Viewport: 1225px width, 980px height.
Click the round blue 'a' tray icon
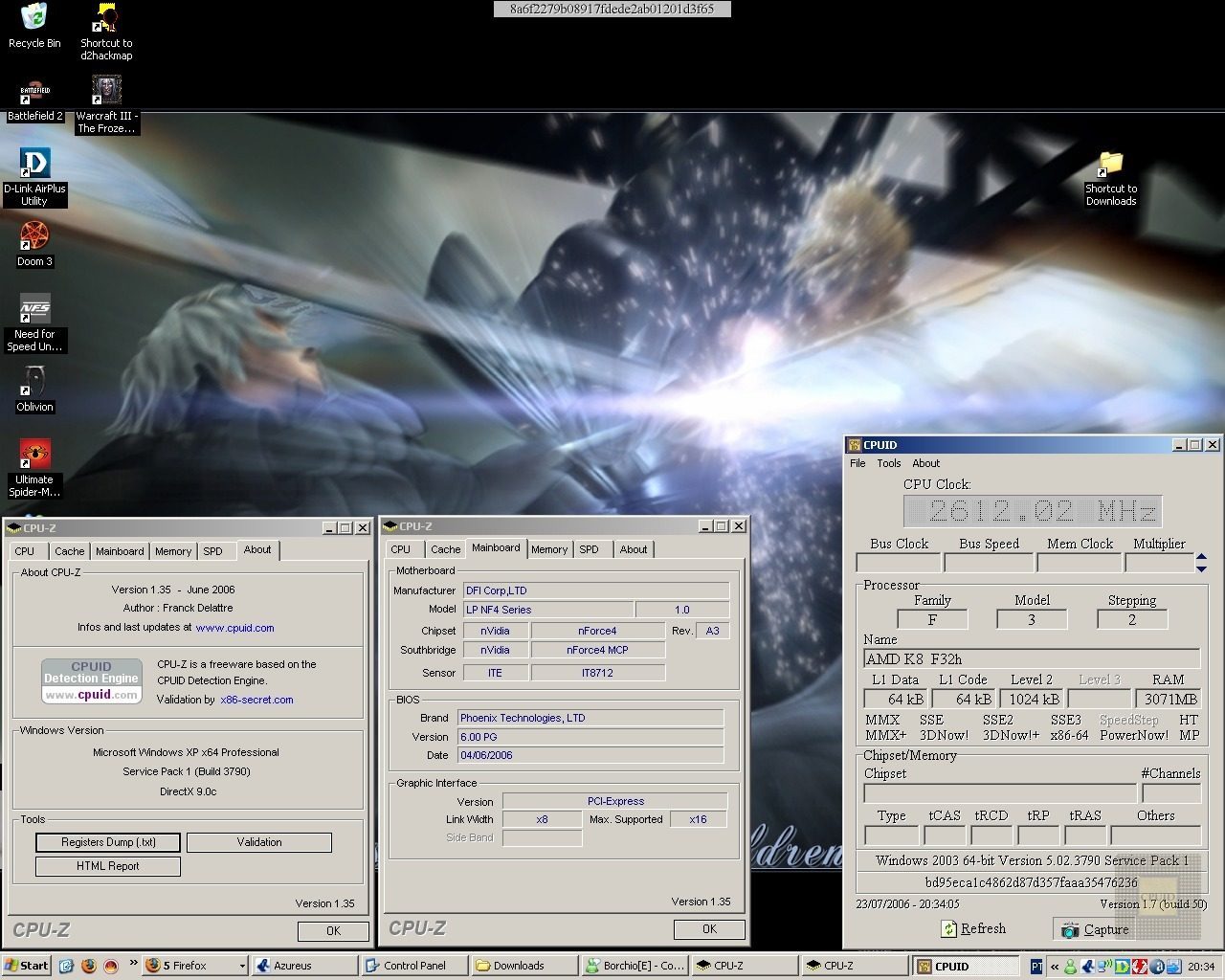pos(1157,967)
